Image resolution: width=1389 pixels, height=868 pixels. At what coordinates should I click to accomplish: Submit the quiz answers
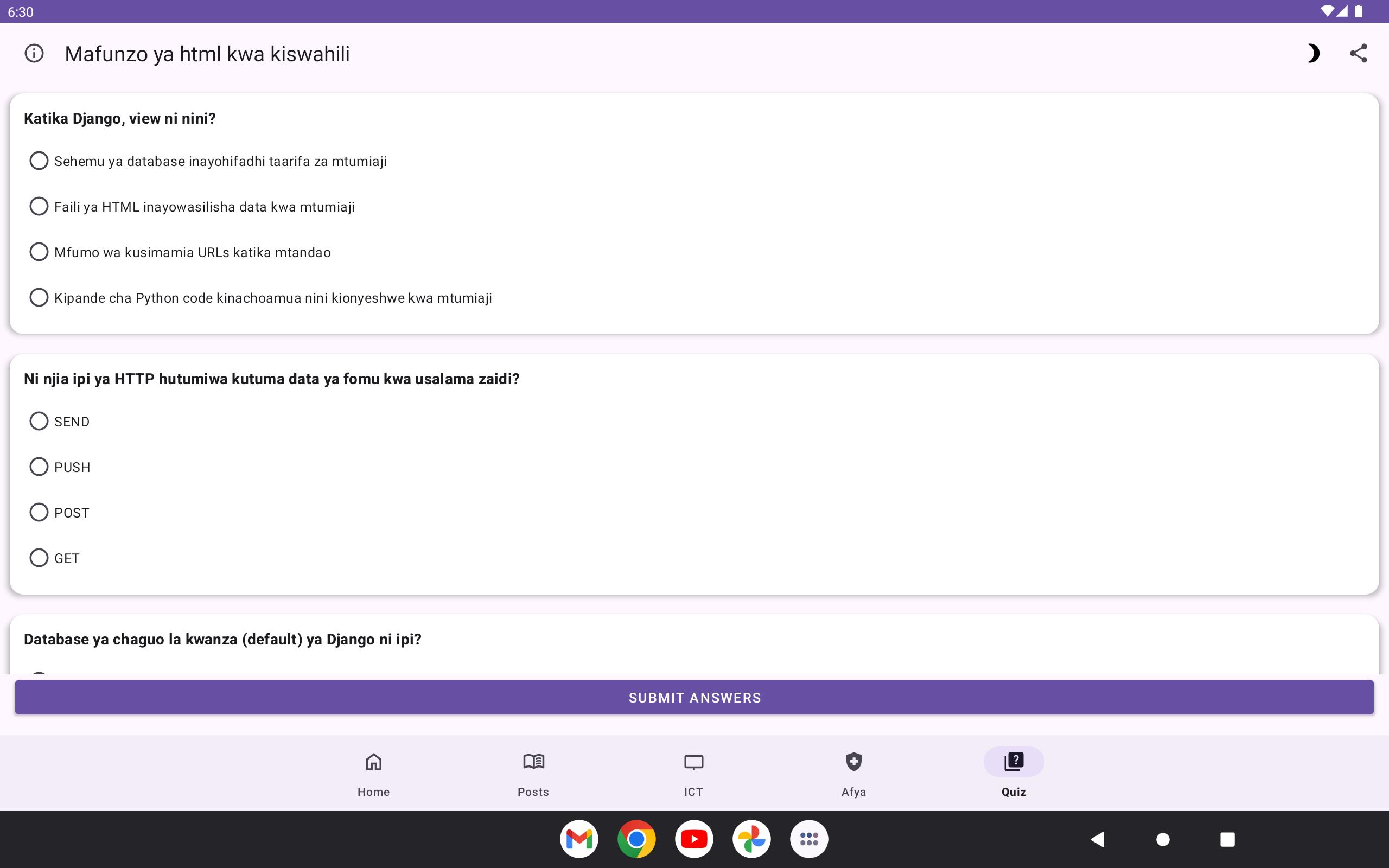tap(694, 698)
